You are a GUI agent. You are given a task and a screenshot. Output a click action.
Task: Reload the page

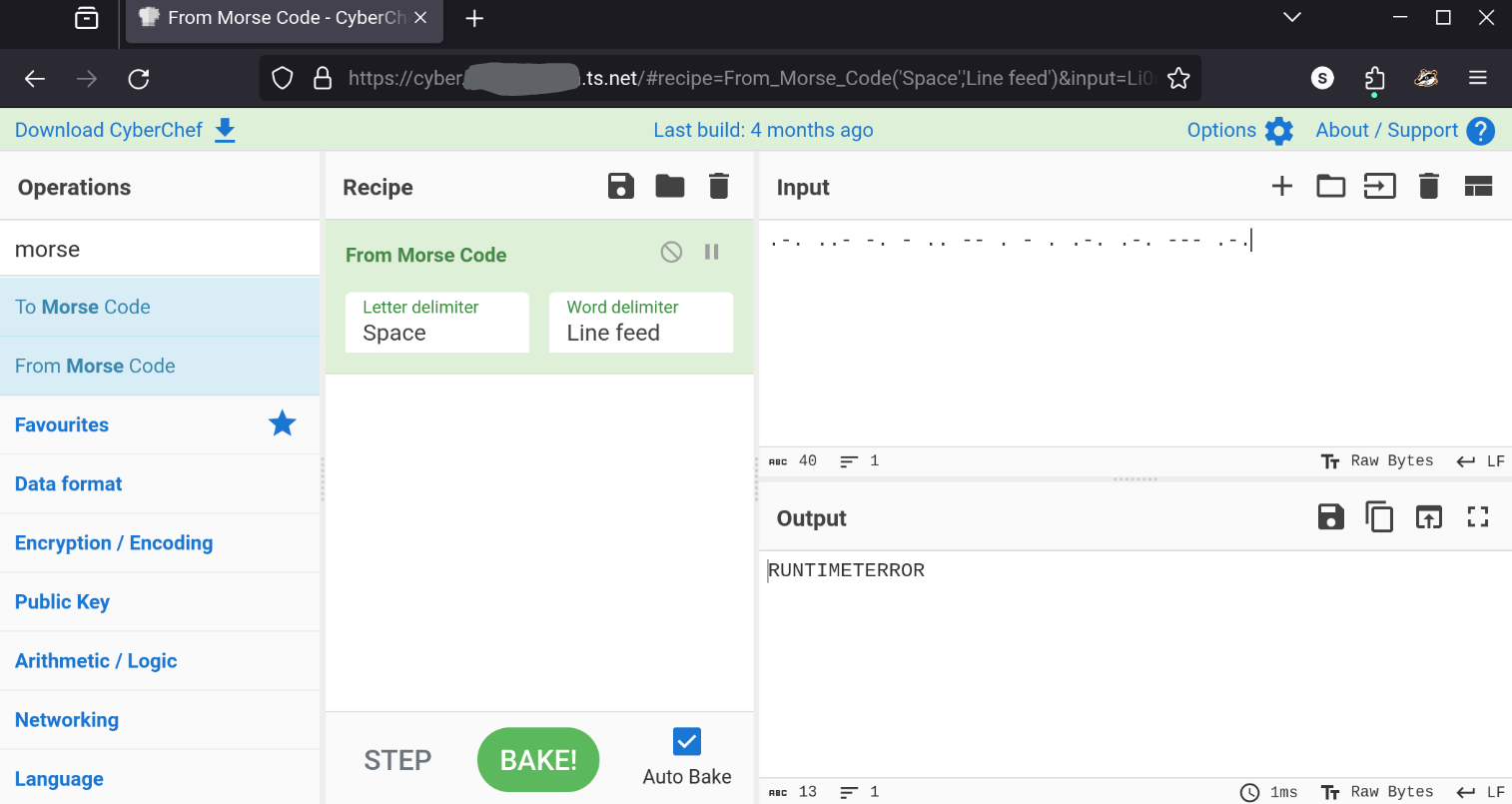(139, 79)
